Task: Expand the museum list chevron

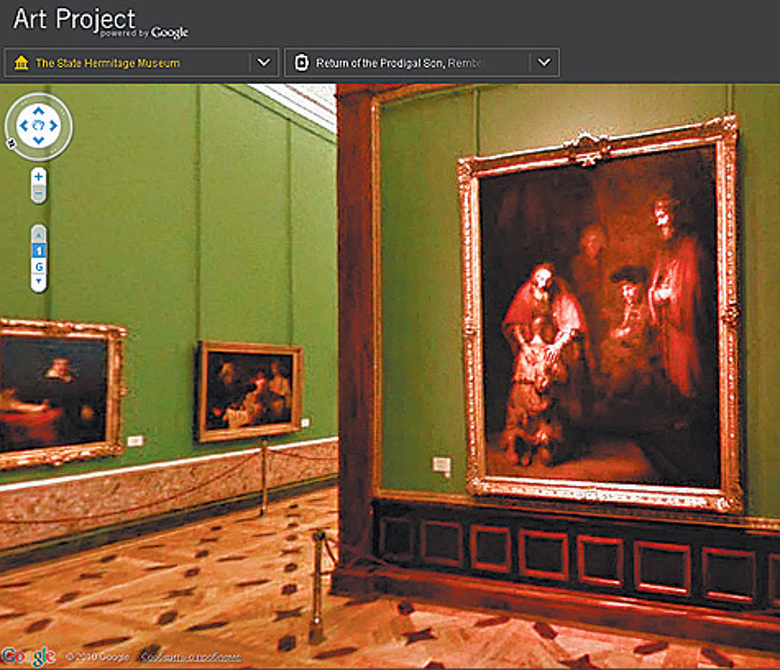Action: pyautogui.click(x=264, y=63)
